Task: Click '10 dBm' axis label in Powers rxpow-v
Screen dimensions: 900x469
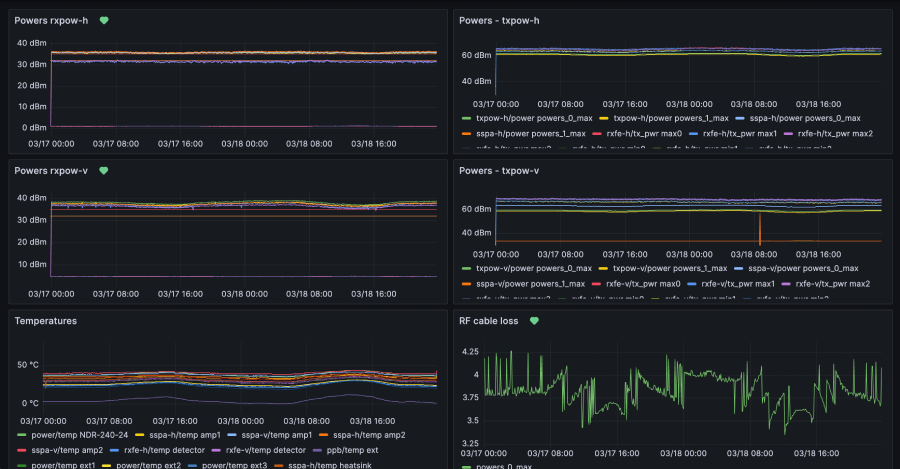Action: (x=32, y=265)
